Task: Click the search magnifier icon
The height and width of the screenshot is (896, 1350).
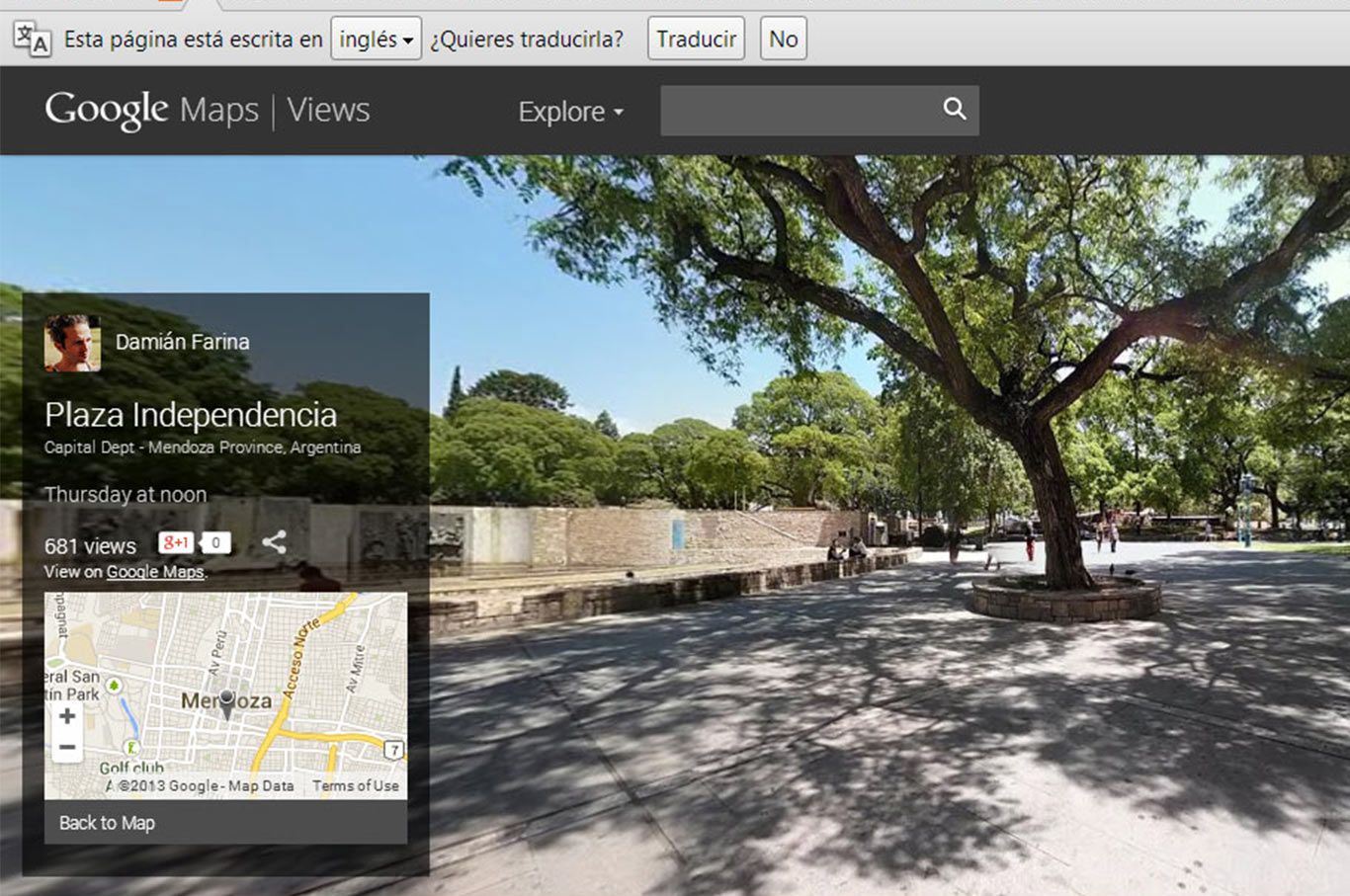Action: (952, 110)
